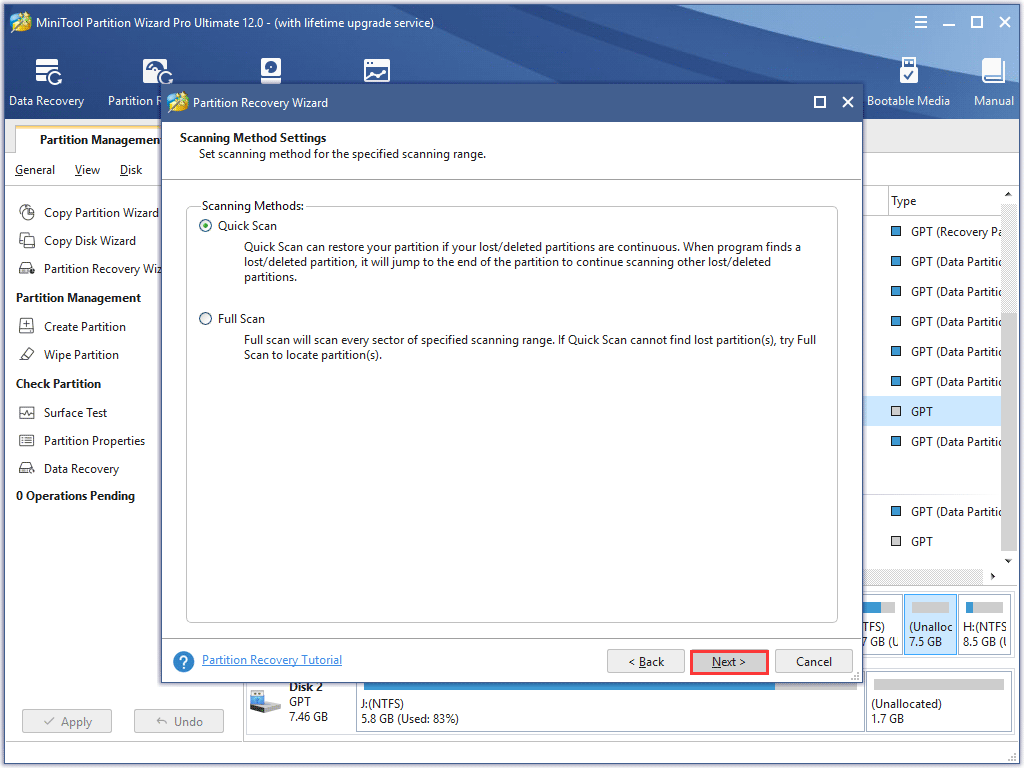The image size is (1024, 768).
Task: Open the View menu
Action: tap(87, 170)
